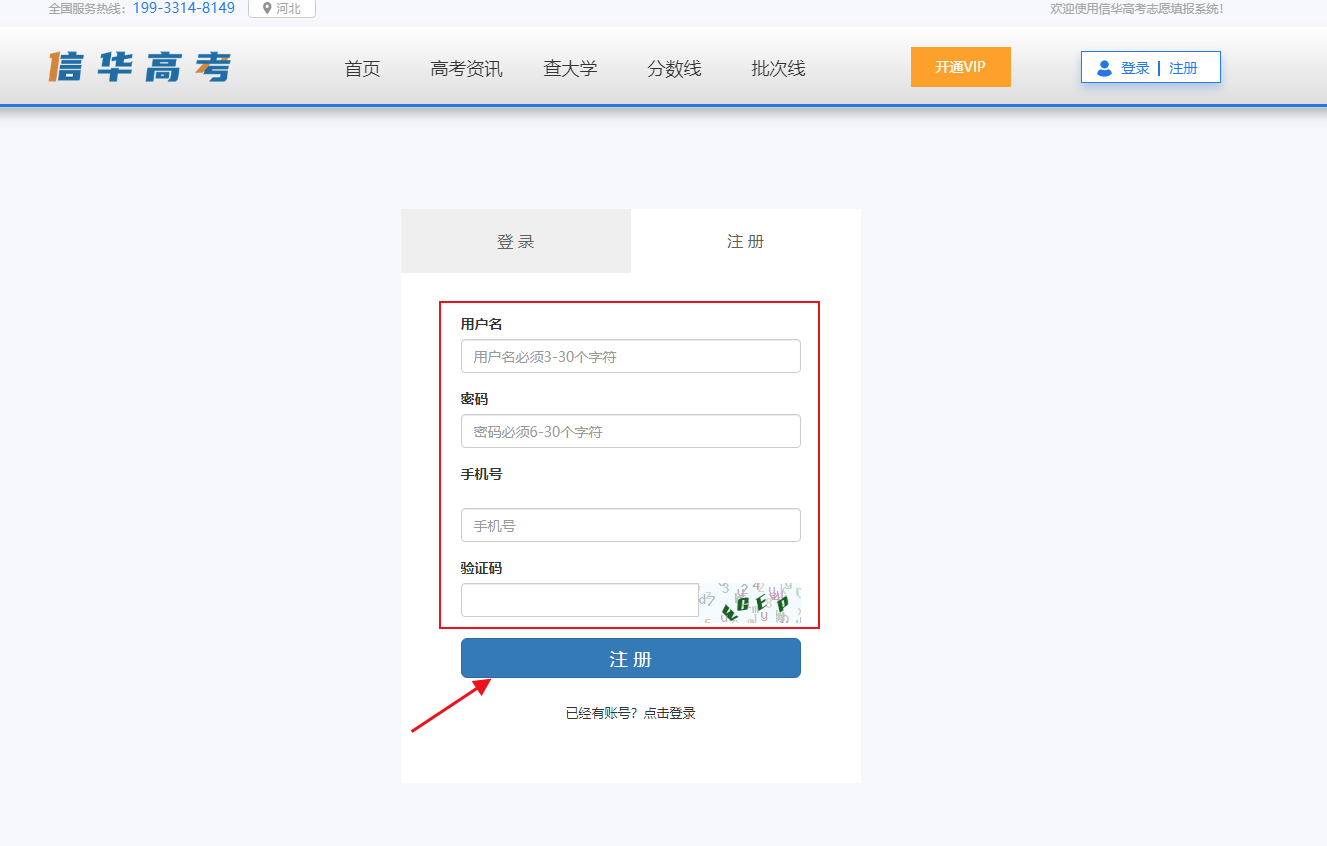Open the 查大学 nav item

point(570,69)
